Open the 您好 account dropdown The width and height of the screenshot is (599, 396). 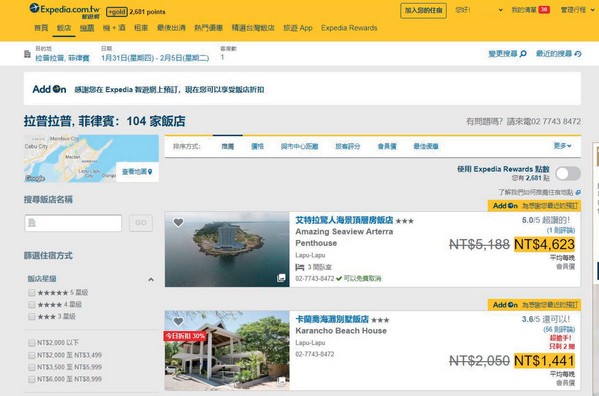479,10
